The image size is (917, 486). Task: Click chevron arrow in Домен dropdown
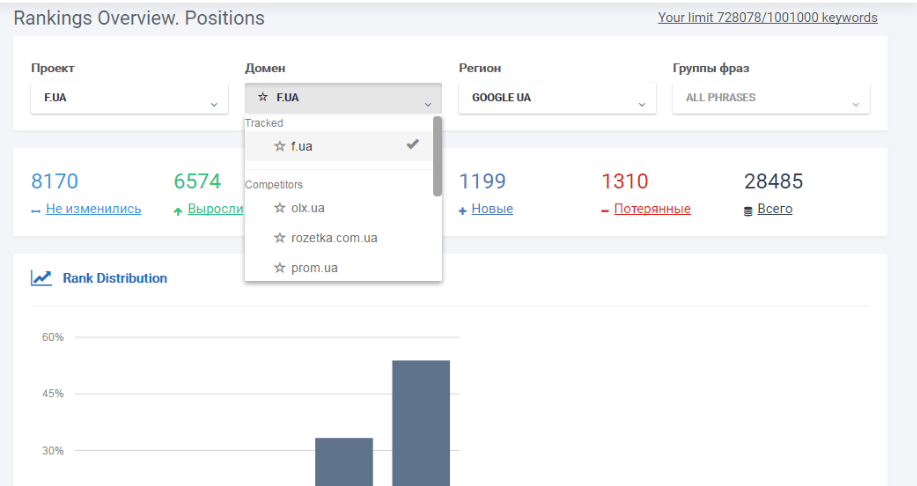click(428, 104)
